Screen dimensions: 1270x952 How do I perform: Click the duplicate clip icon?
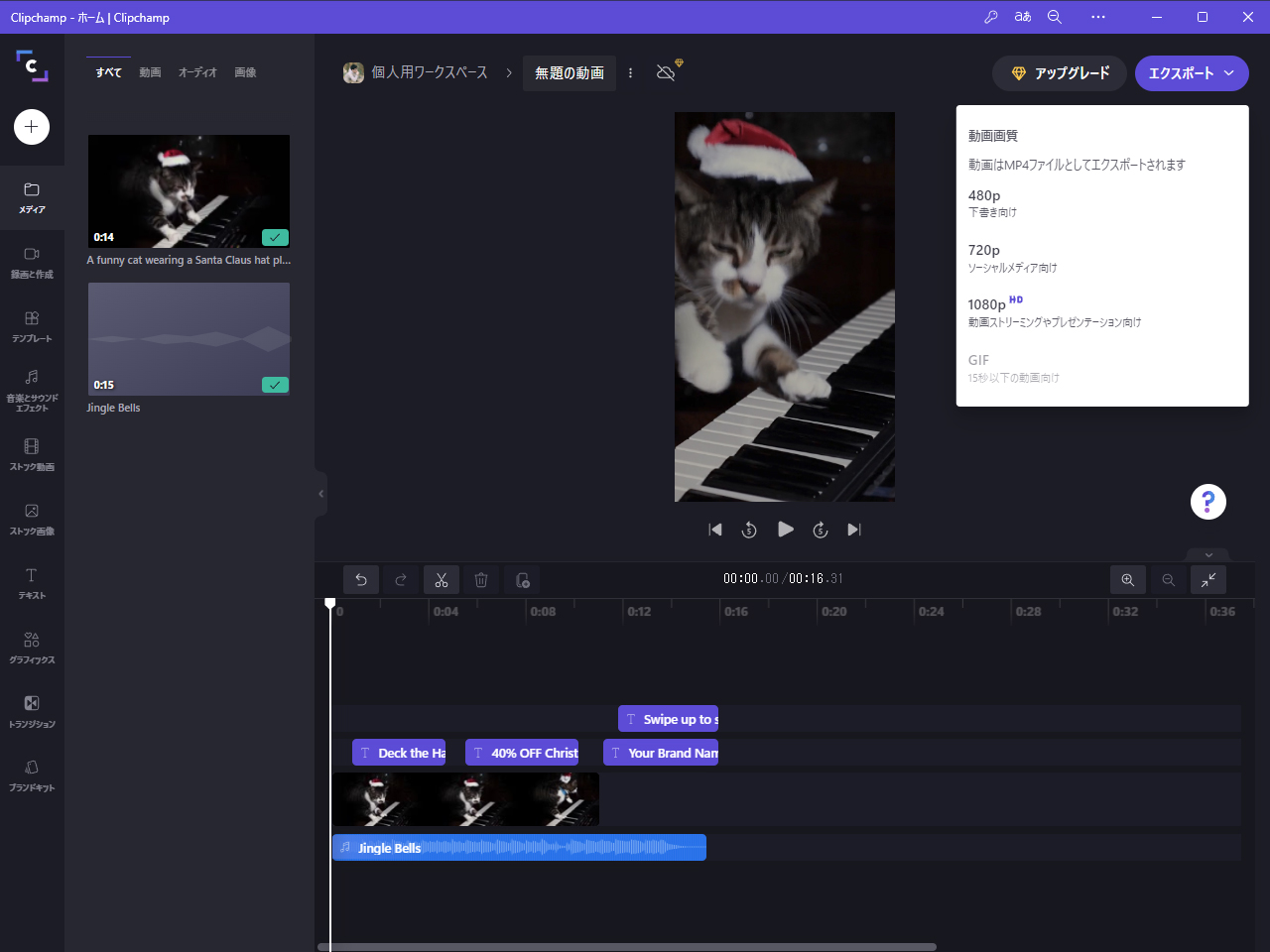523,580
